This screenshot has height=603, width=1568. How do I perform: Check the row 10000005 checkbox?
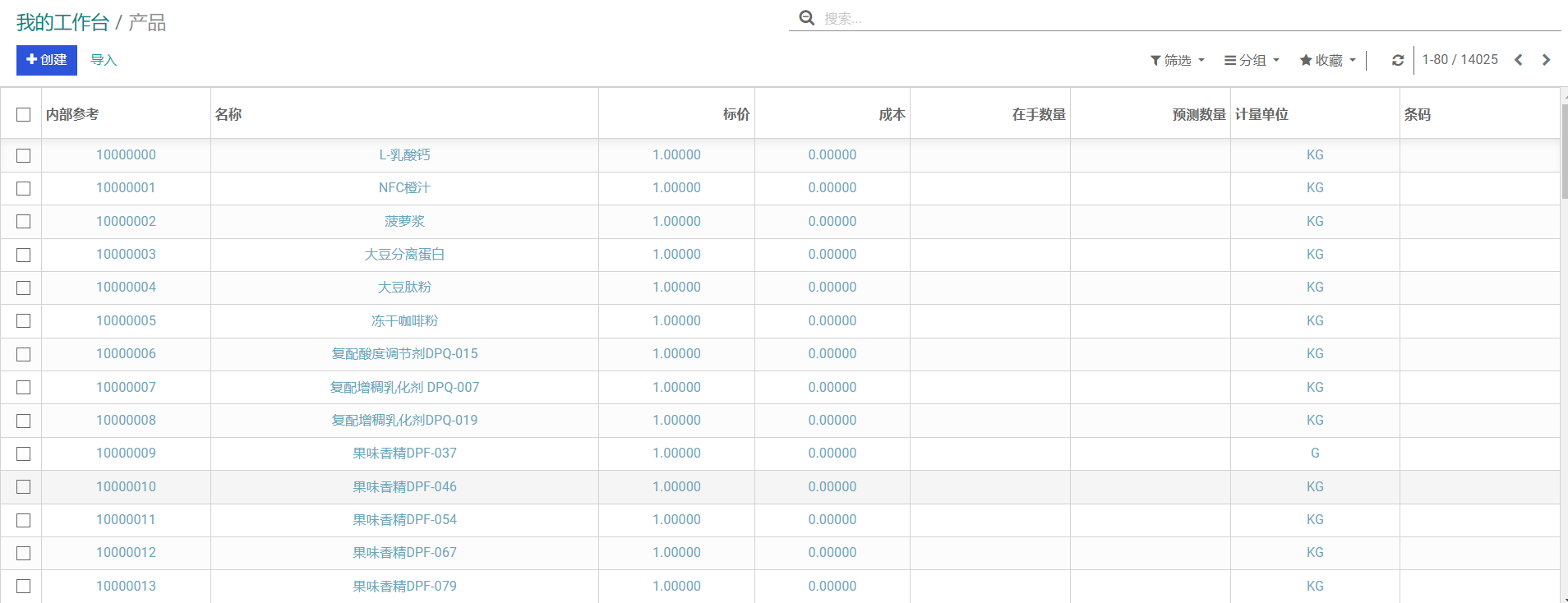[23, 321]
